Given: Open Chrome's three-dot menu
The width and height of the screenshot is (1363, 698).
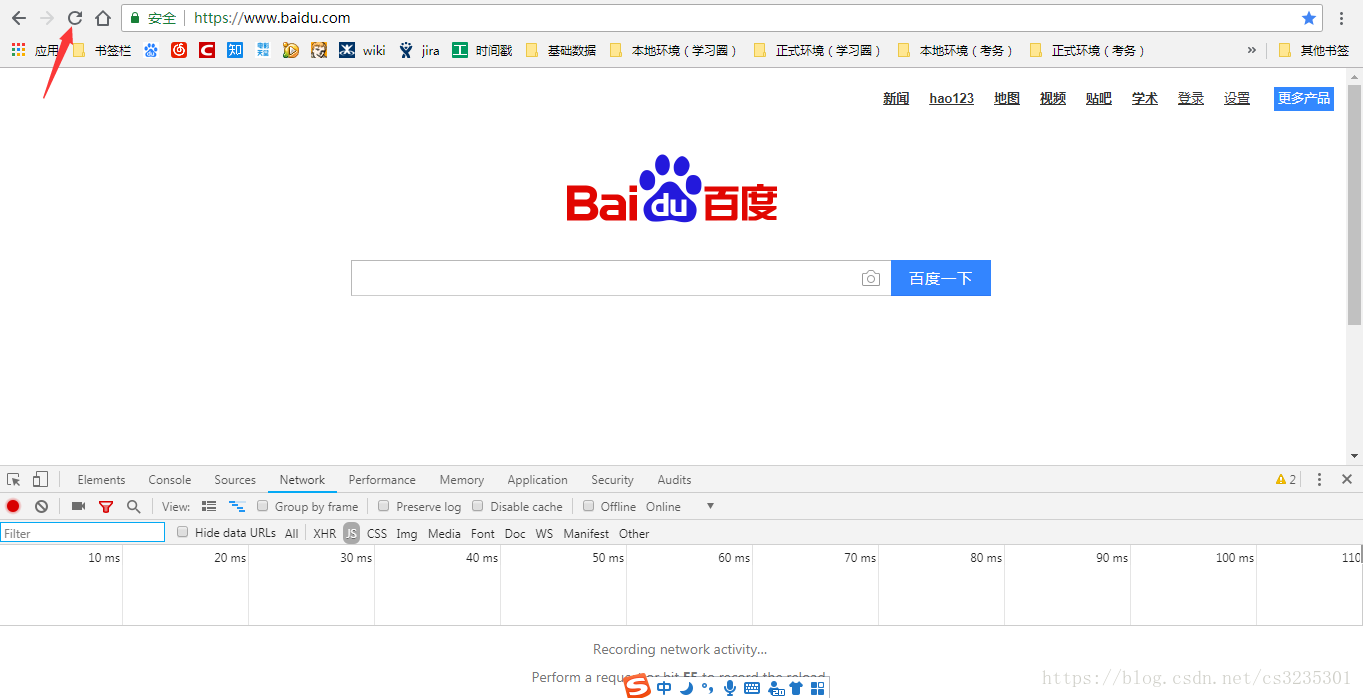Looking at the screenshot, I should point(1341,18).
